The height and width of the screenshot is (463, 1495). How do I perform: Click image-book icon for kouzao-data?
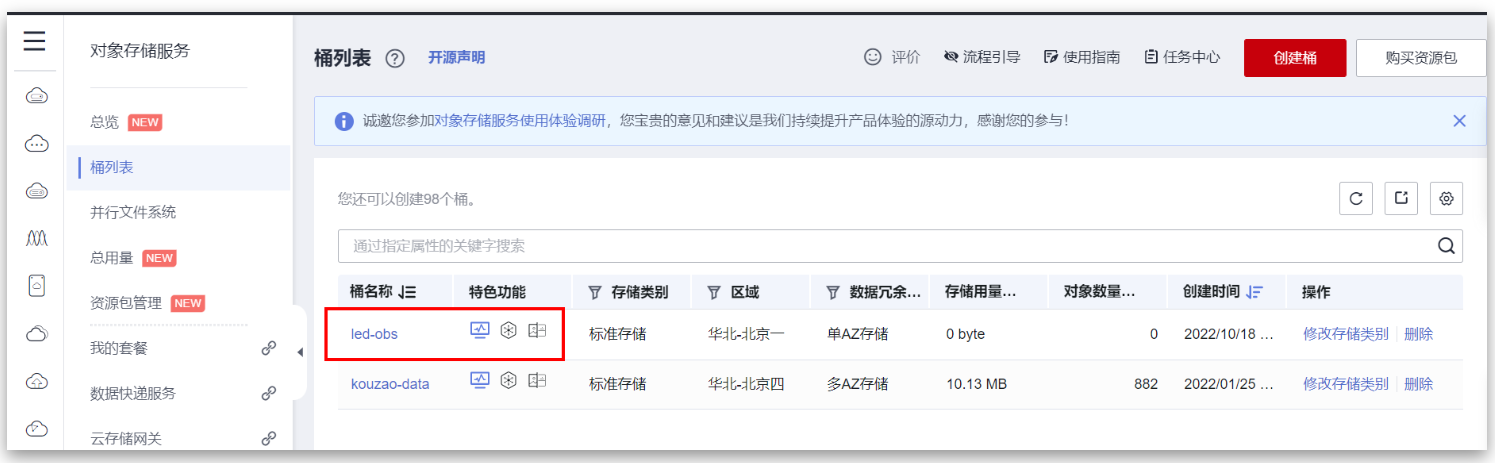pos(537,380)
